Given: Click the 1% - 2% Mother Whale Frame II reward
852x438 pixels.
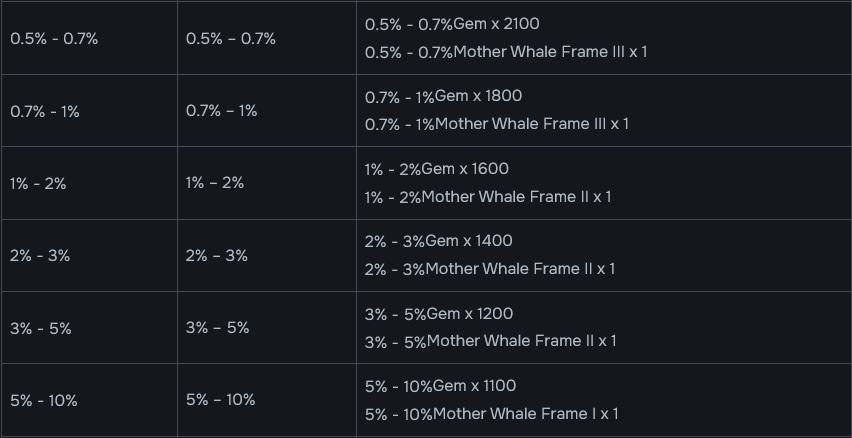Looking at the screenshot, I should click(488, 197).
